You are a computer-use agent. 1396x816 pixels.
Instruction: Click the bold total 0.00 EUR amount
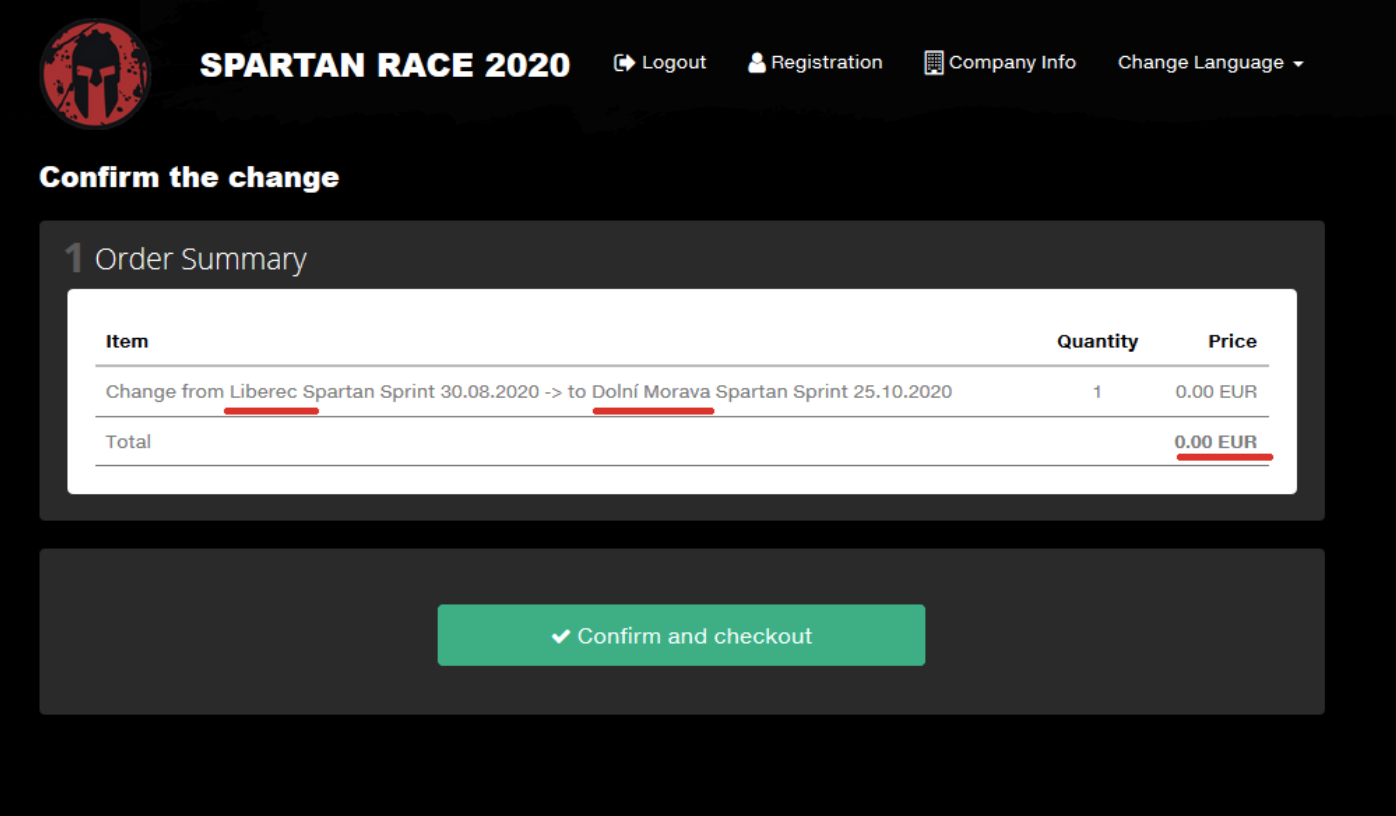pyautogui.click(x=1215, y=442)
